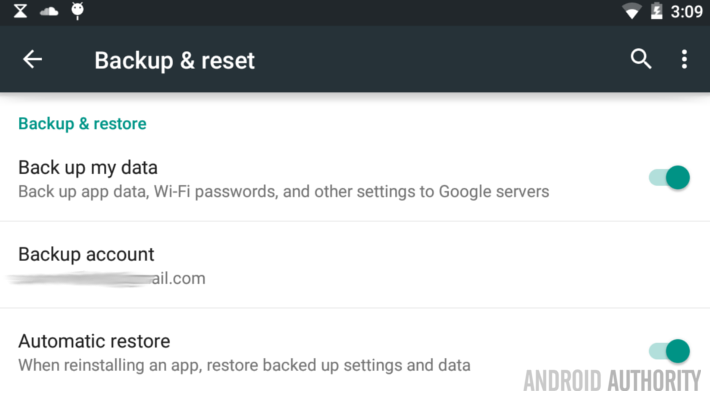This screenshot has width=710, height=400.
Task: Tap the Google servers backup description text
Action: [x=283, y=191]
